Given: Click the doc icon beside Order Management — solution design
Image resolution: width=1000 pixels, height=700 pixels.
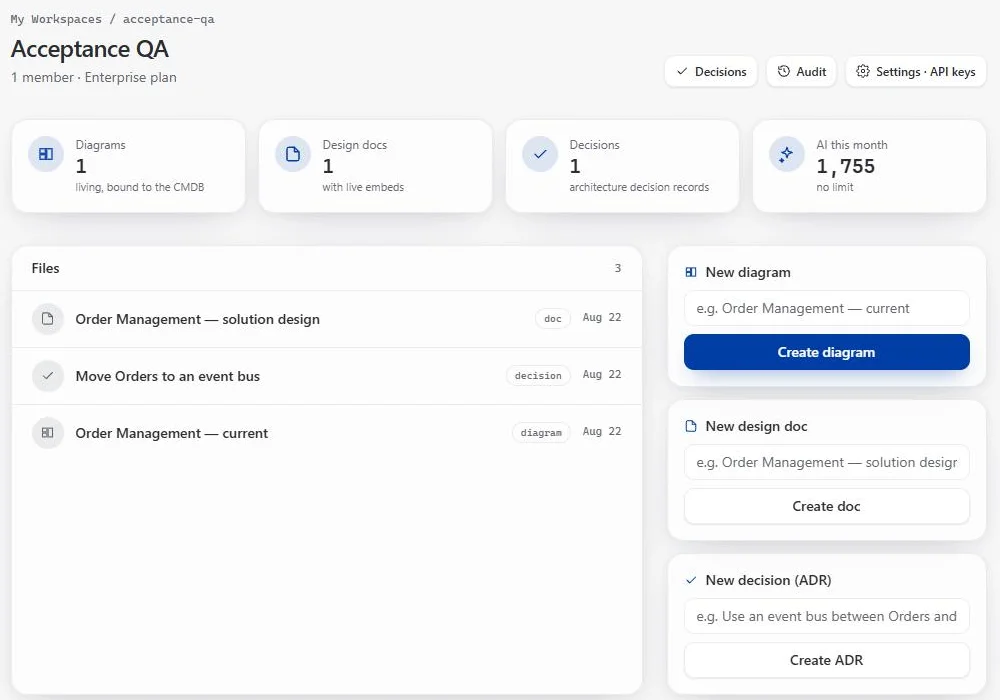Looking at the screenshot, I should [x=48, y=319].
